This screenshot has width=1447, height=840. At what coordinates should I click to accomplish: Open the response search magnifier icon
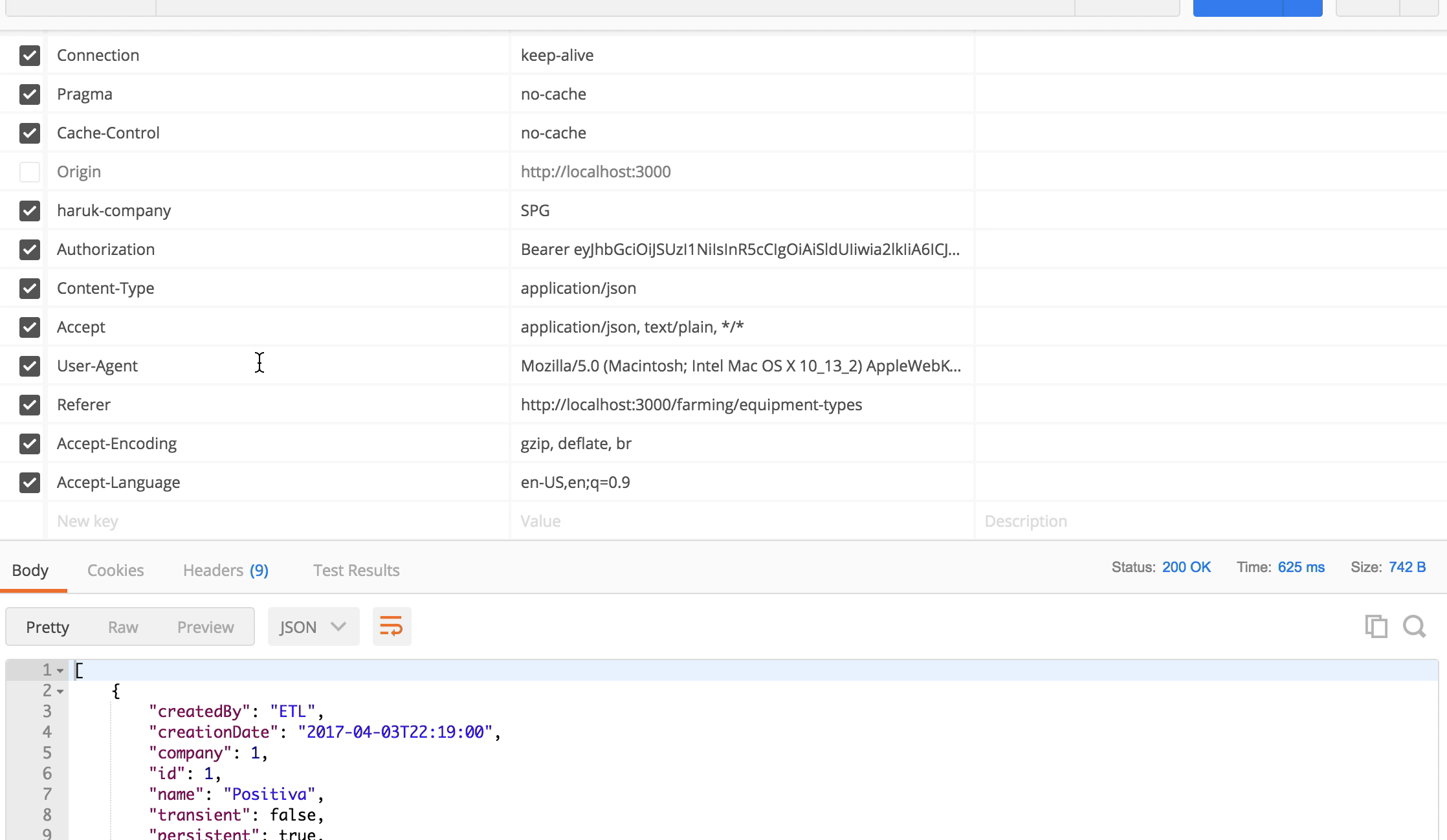1414,626
